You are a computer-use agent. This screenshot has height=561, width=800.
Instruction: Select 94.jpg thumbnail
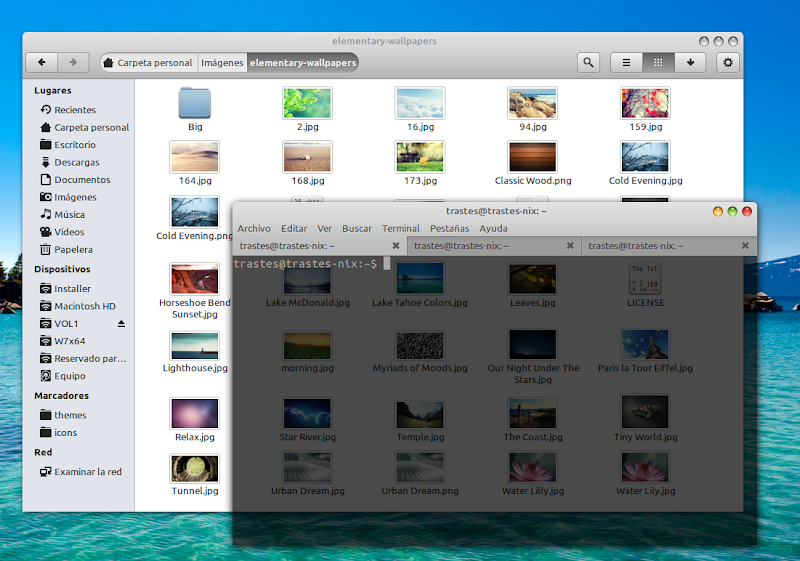click(533, 103)
